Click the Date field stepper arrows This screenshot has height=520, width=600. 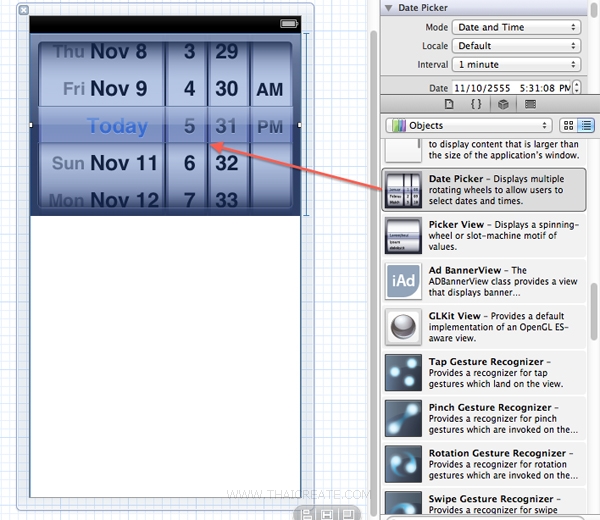[576, 88]
